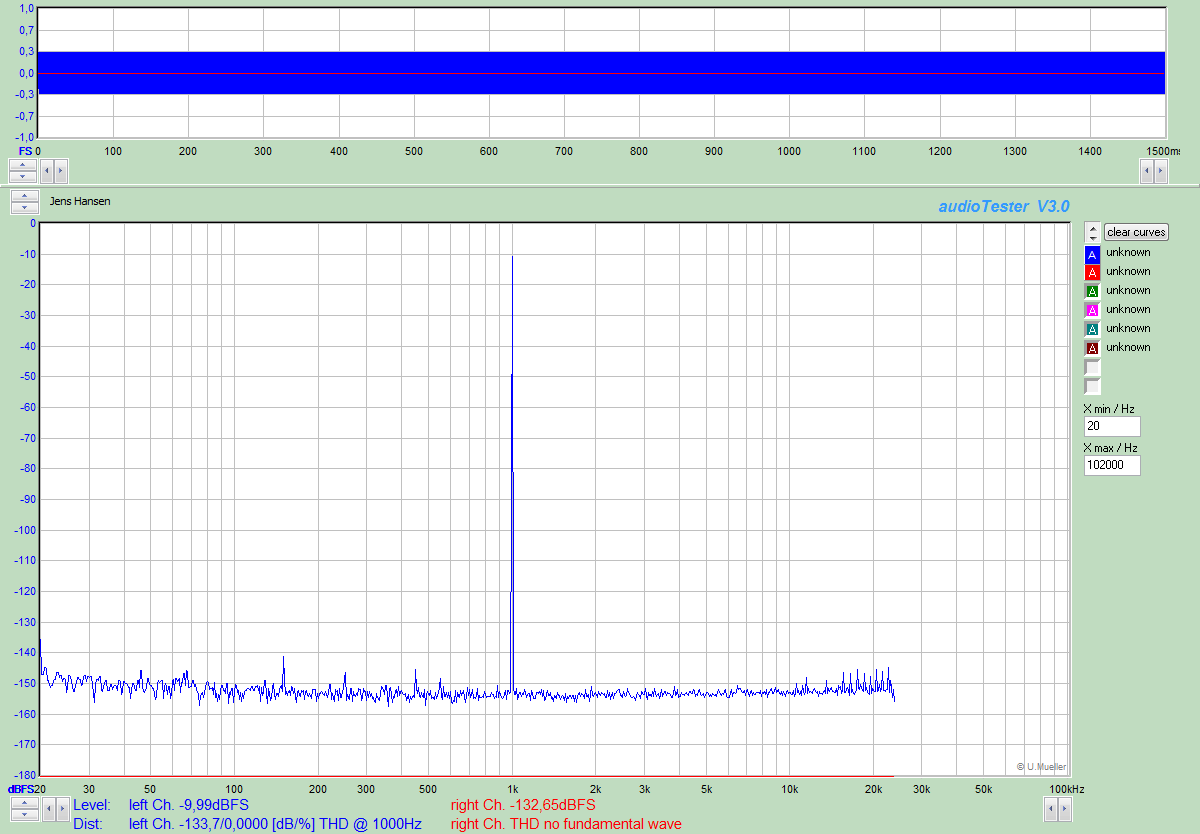Click right arrow beside the 1500ms label
The image size is (1200, 834).
1160,170
